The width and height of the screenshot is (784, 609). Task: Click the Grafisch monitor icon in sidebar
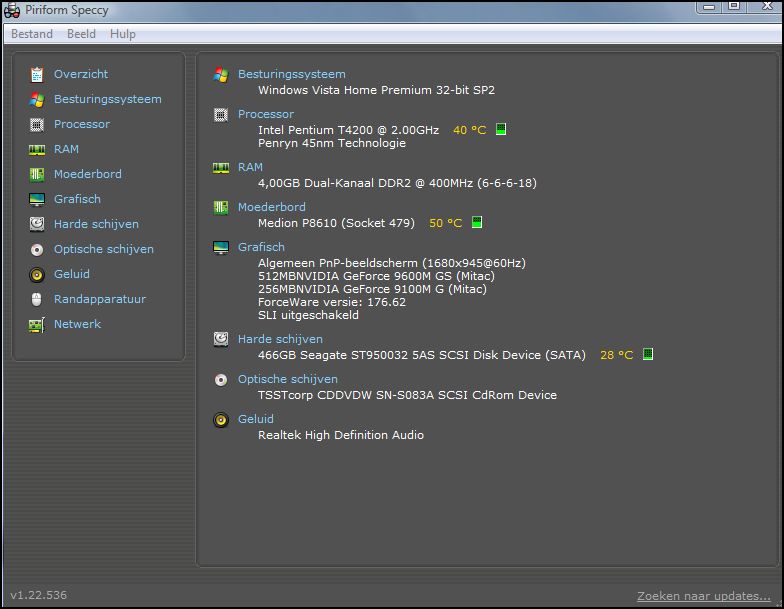37,199
